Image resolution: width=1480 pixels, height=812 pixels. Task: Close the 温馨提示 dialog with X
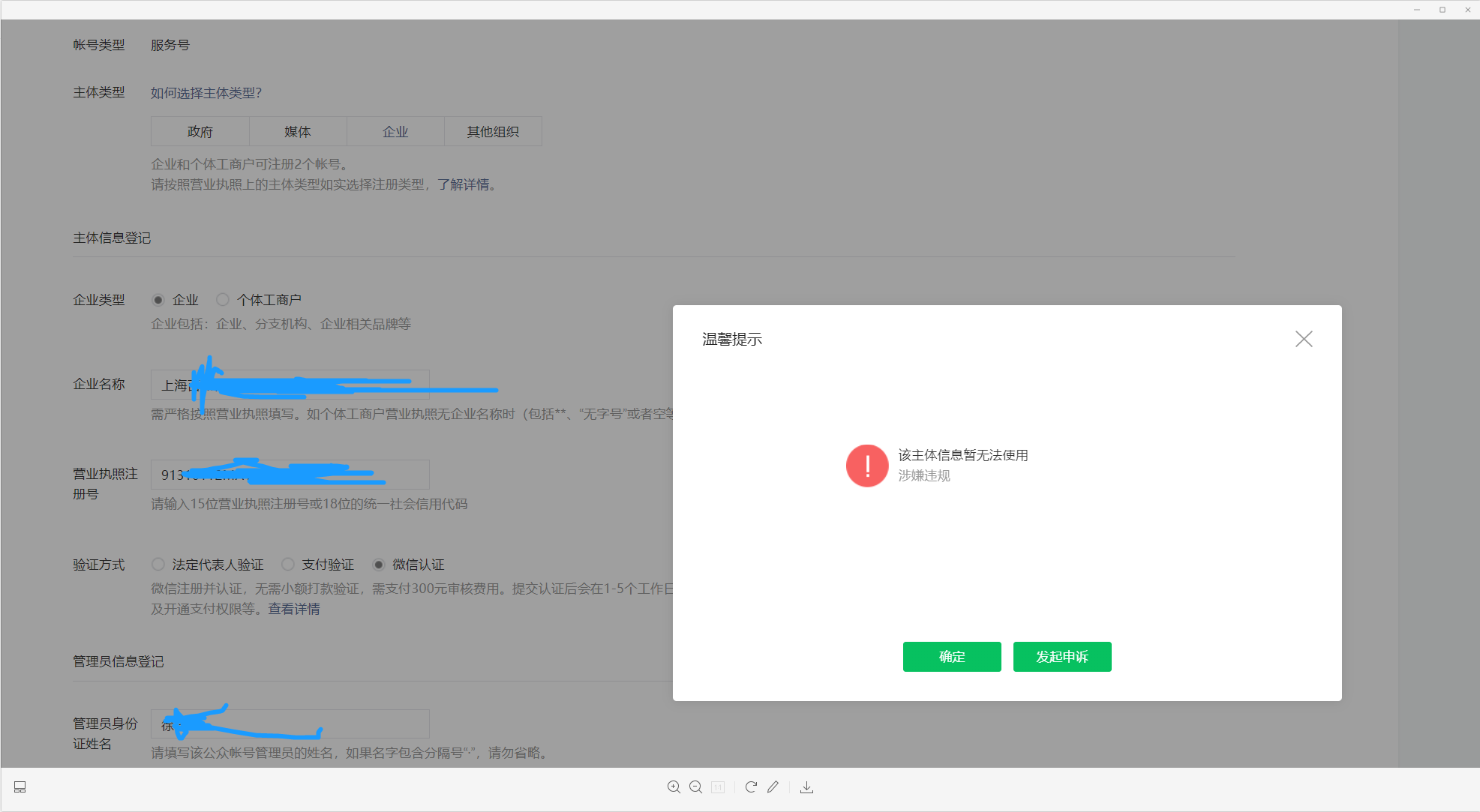point(1304,339)
